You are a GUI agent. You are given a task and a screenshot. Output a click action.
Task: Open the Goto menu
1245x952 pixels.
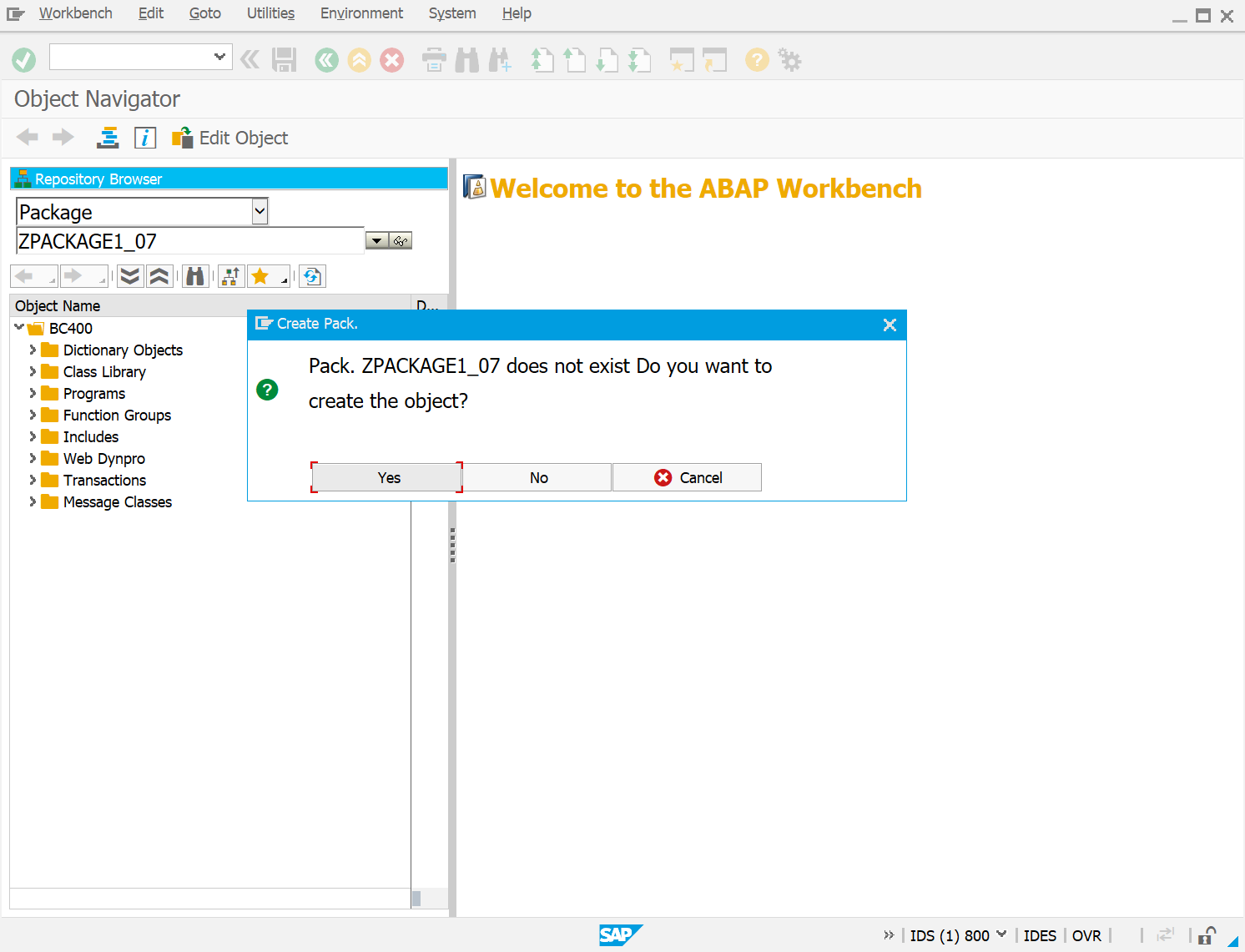(204, 13)
